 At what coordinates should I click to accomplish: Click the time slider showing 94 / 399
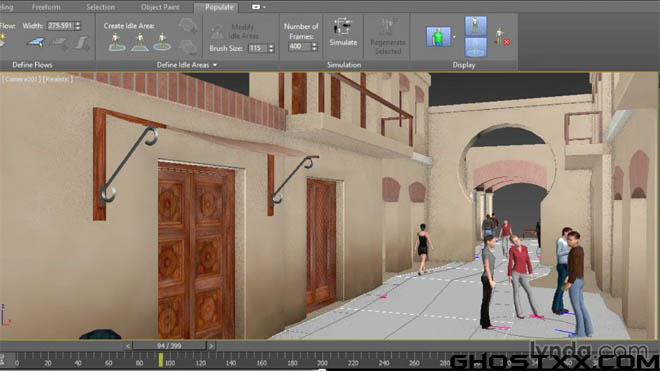click(x=169, y=346)
